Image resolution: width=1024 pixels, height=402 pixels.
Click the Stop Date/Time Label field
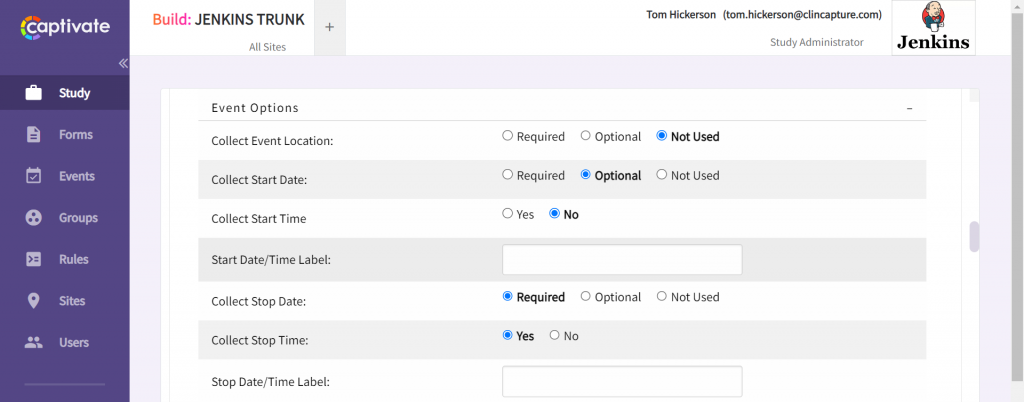(621, 381)
